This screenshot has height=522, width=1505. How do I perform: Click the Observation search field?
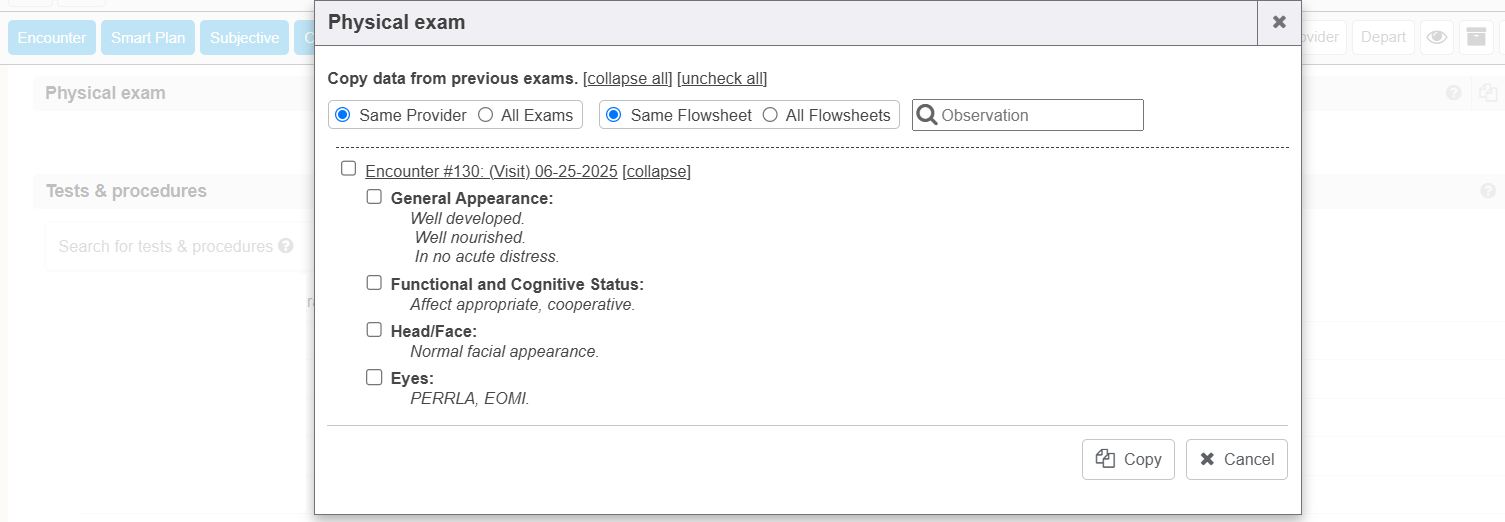click(x=1038, y=115)
